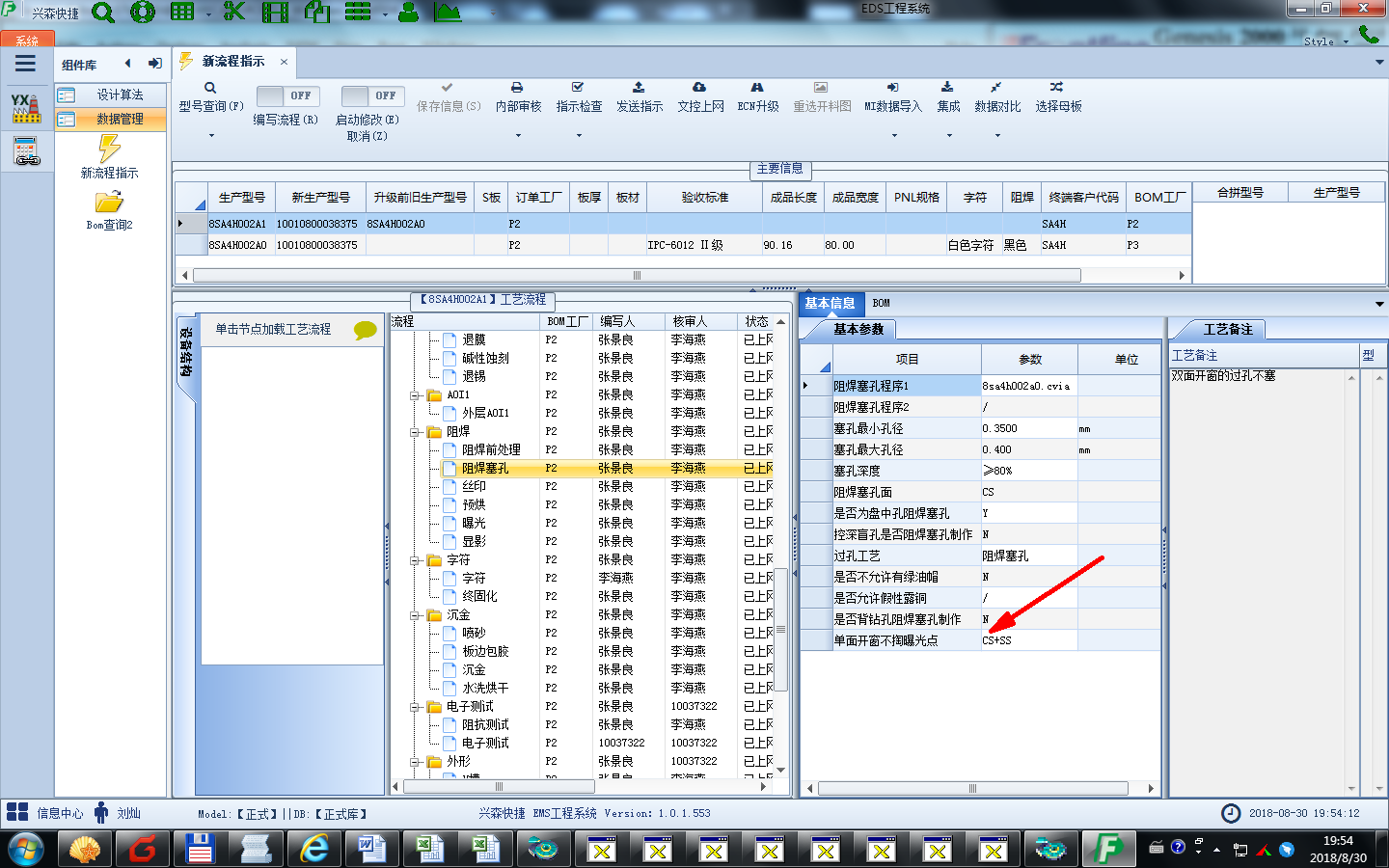Select 外层AOI1 tree node

(485, 413)
